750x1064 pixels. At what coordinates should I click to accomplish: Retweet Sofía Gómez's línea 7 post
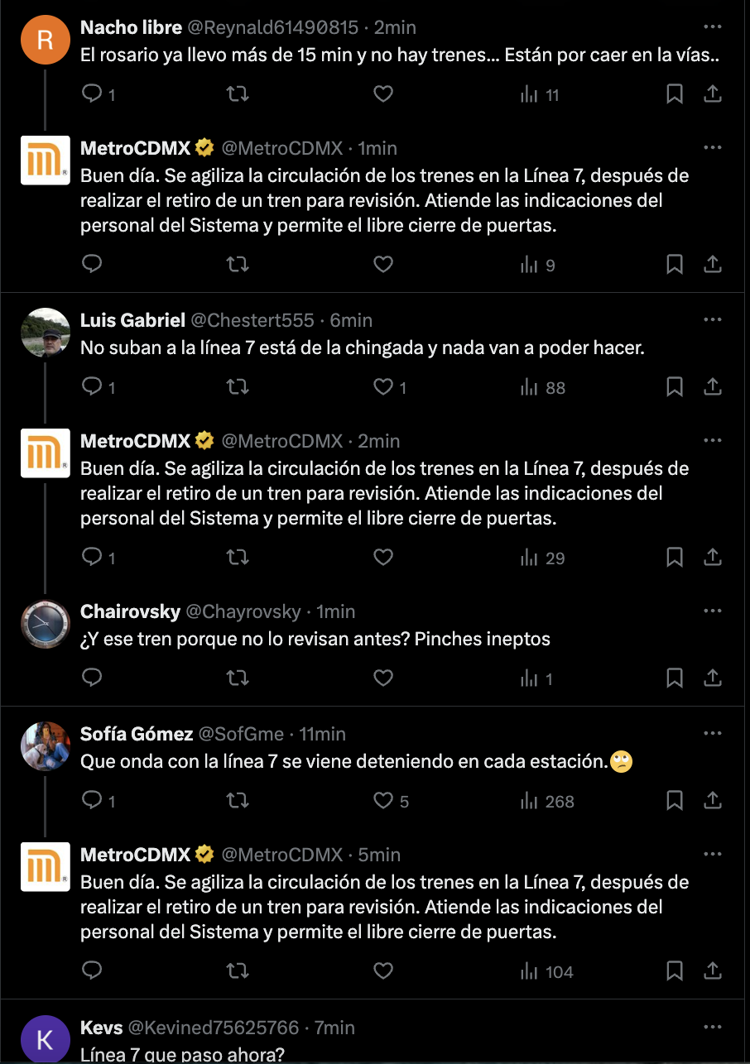(x=238, y=801)
